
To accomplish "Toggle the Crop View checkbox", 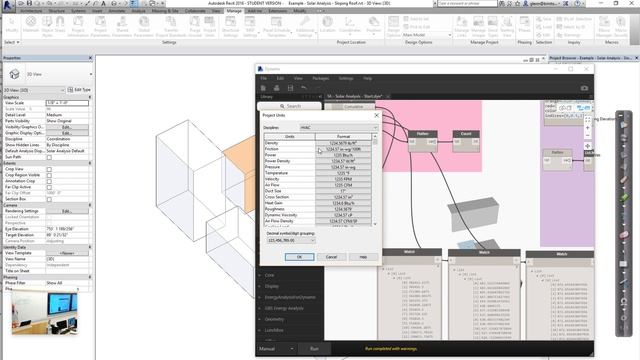I will coord(49,169).
